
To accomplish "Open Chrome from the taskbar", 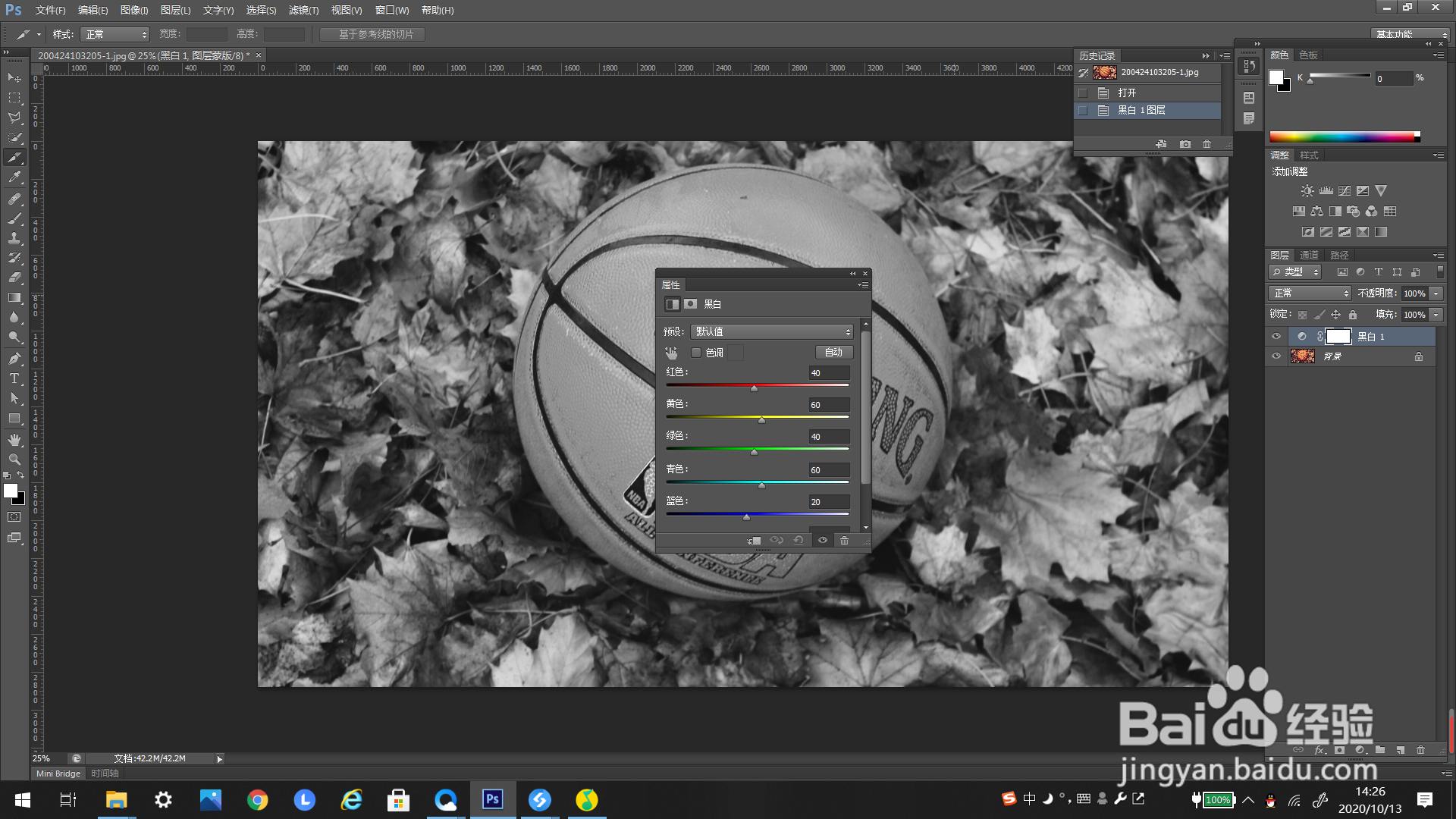I will (257, 800).
